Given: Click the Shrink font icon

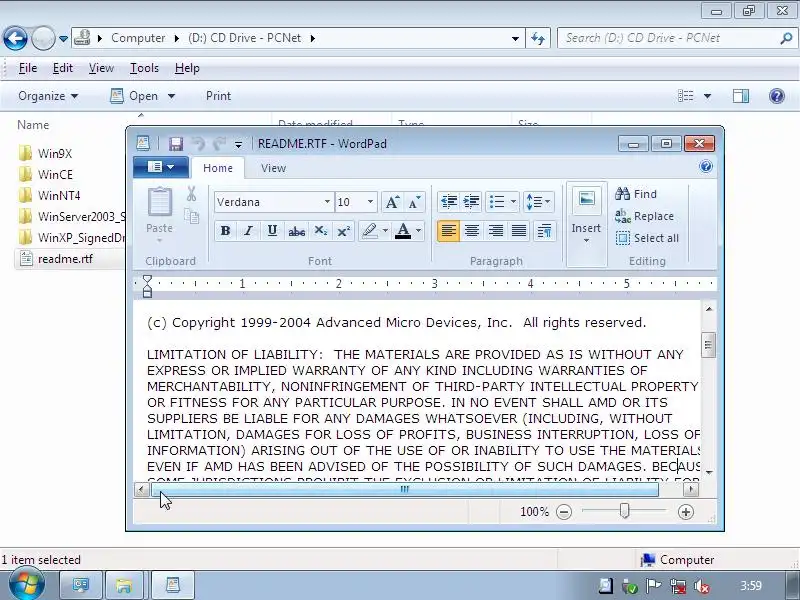Looking at the screenshot, I should (x=414, y=203).
